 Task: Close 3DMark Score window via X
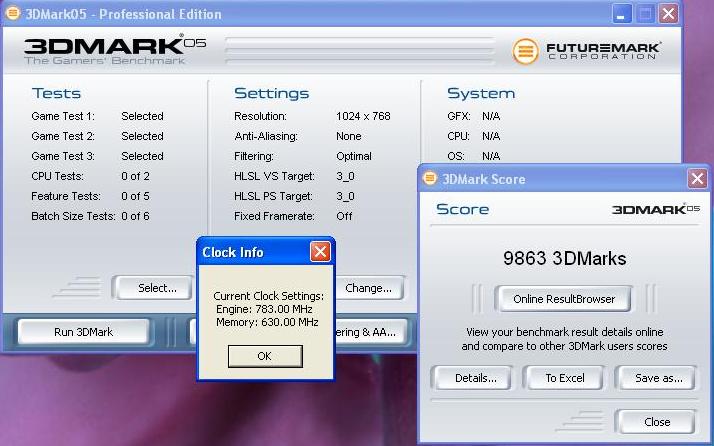pos(697,179)
